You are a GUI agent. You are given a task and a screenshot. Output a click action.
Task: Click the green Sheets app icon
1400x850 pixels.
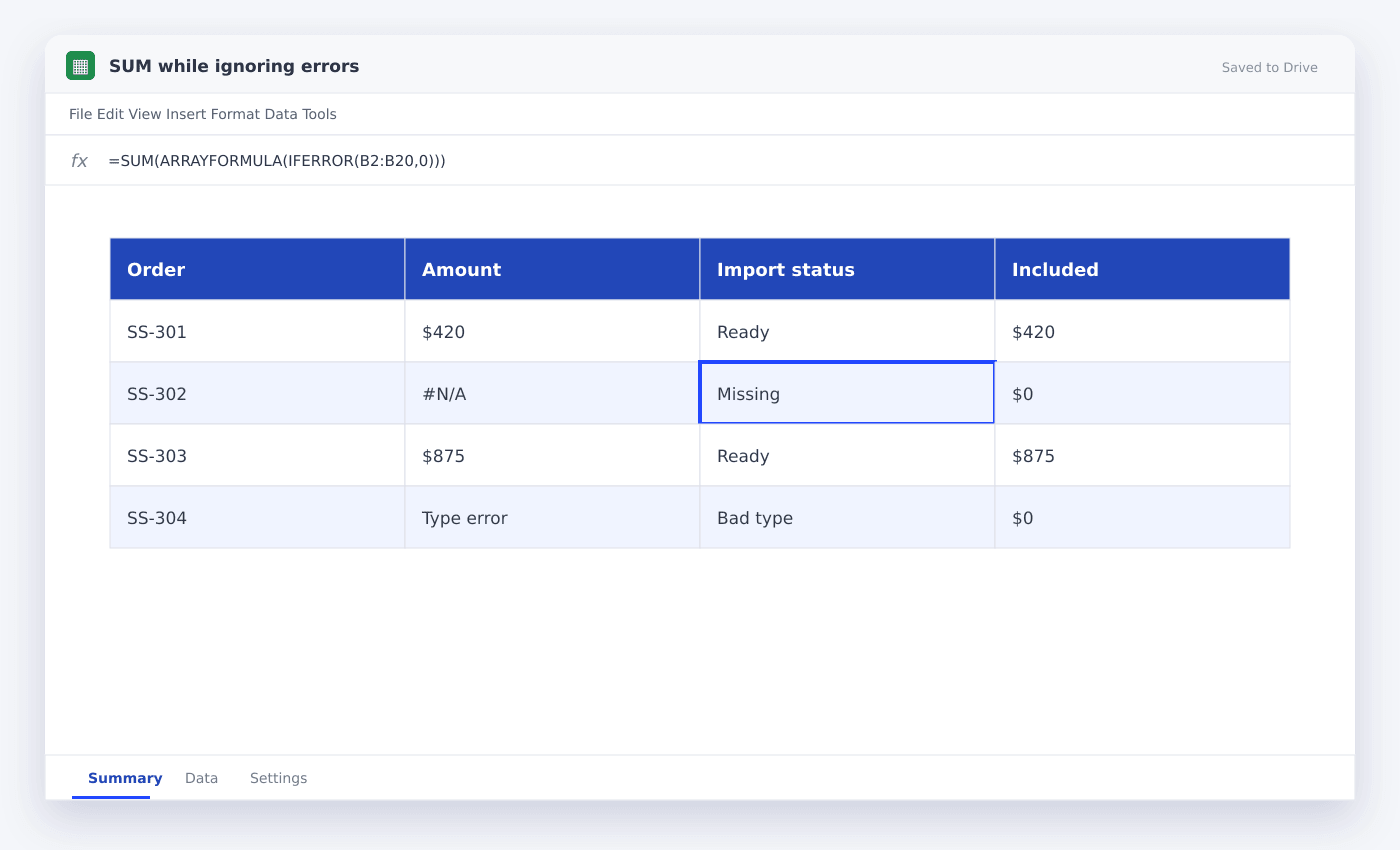[80, 66]
